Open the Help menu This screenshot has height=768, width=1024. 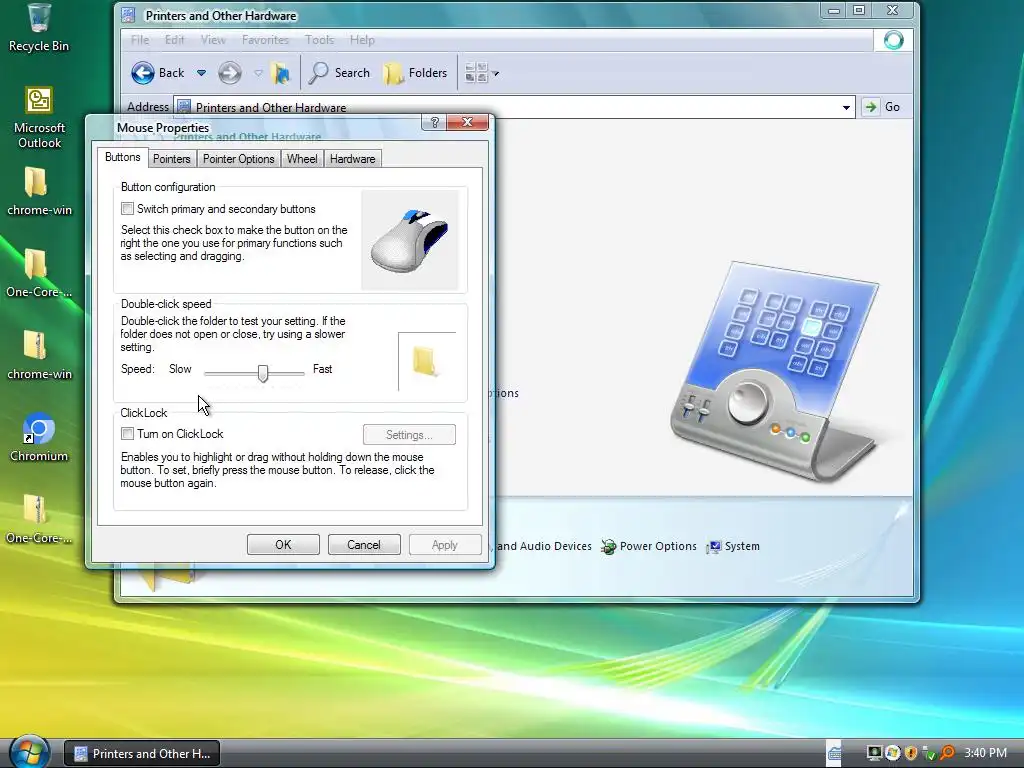point(362,40)
